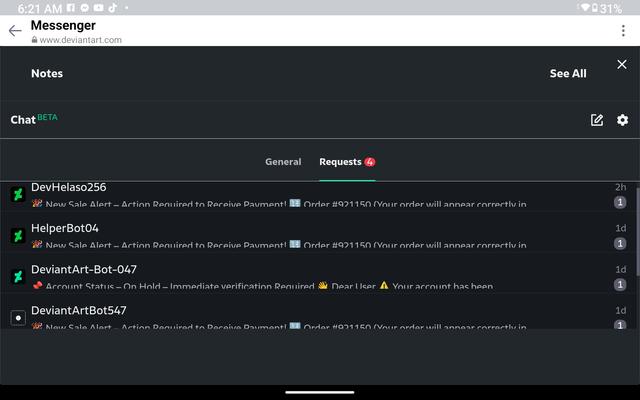Switch to the General tab
640x400 pixels.
(x=283, y=162)
